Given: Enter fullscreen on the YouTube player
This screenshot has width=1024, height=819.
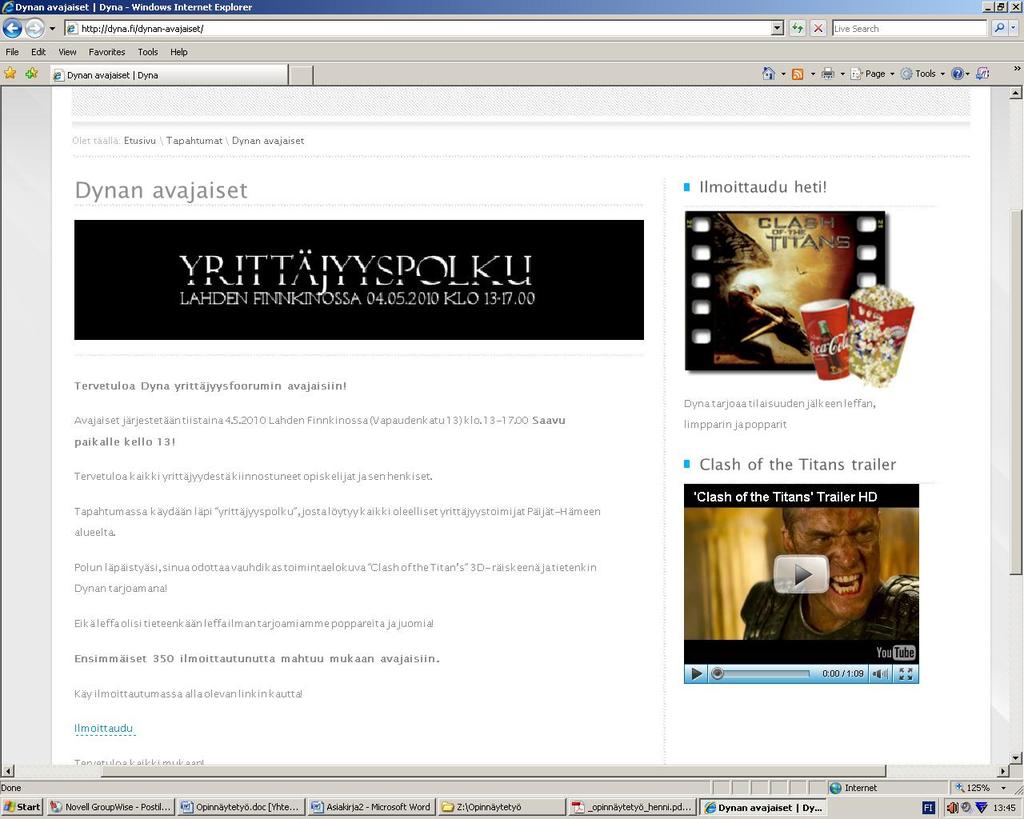Looking at the screenshot, I should (x=906, y=673).
